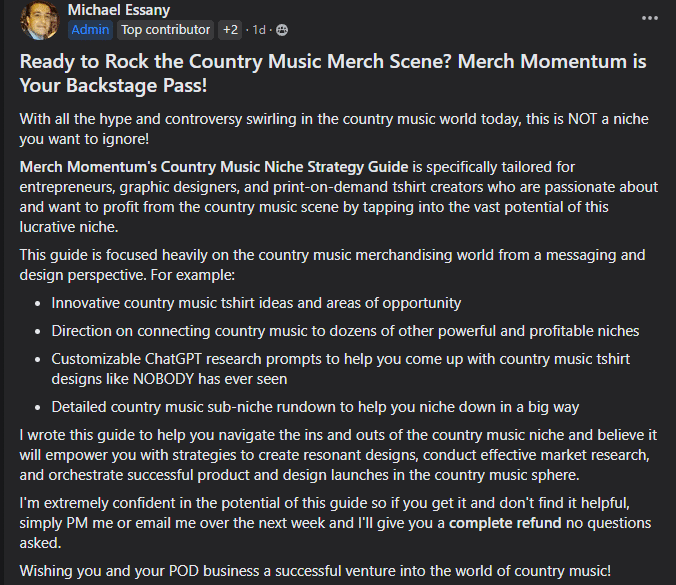This screenshot has width=676, height=585.
Task: Open the post via the 1d timestamp
Action: tap(259, 30)
